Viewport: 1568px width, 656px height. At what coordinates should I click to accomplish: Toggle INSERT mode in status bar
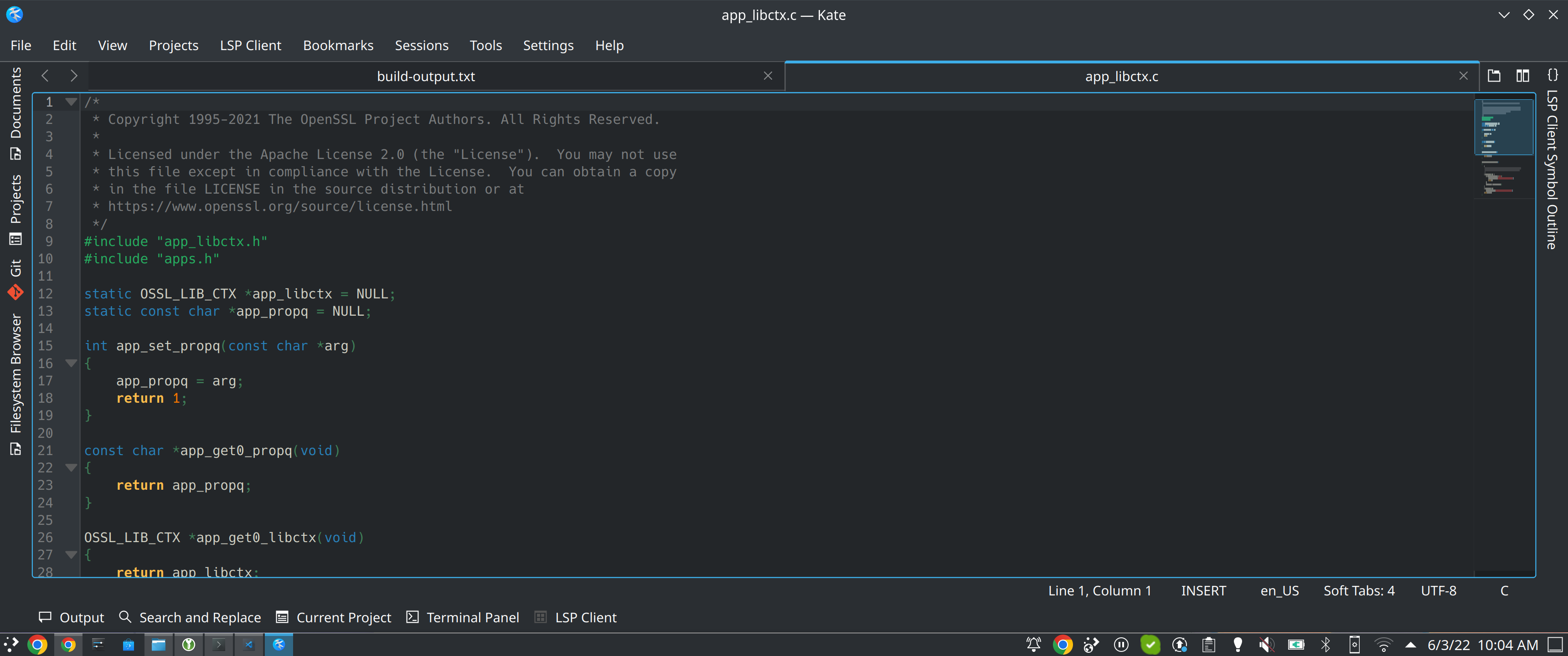pyautogui.click(x=1203, y=590)
